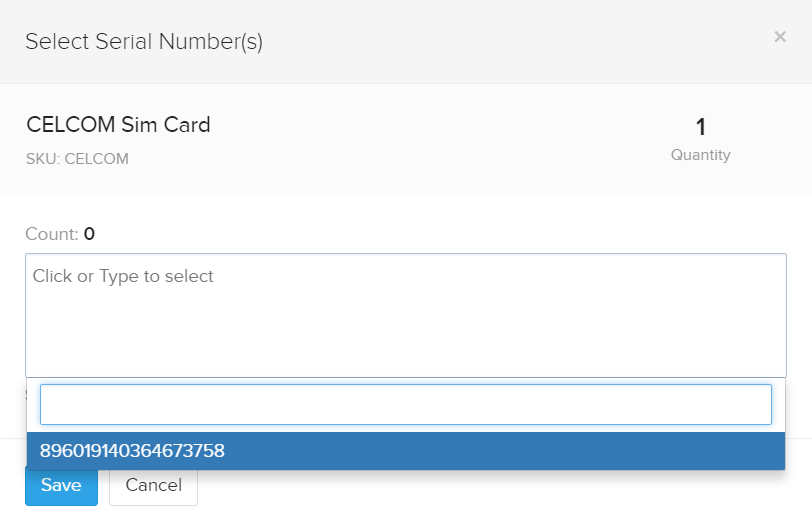Click the CELCOM Sim Card product name
Screen dimensions: 812x531
tap(118, 125)
